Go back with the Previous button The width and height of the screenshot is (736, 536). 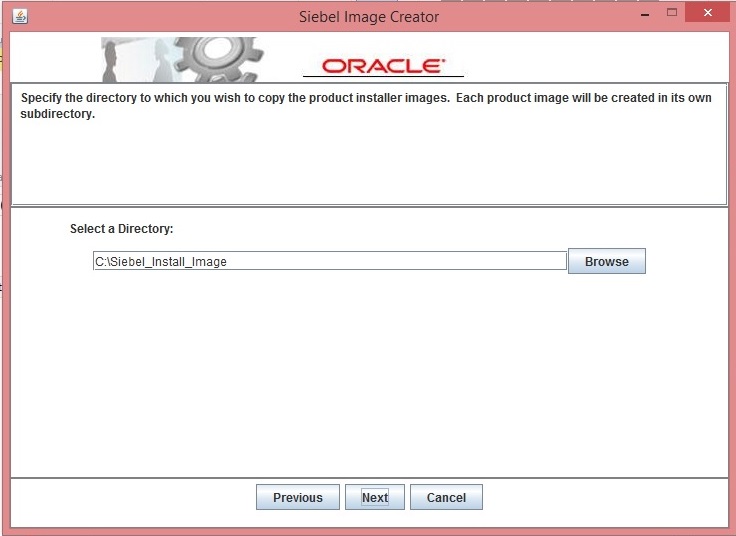[x=298, y=497]
